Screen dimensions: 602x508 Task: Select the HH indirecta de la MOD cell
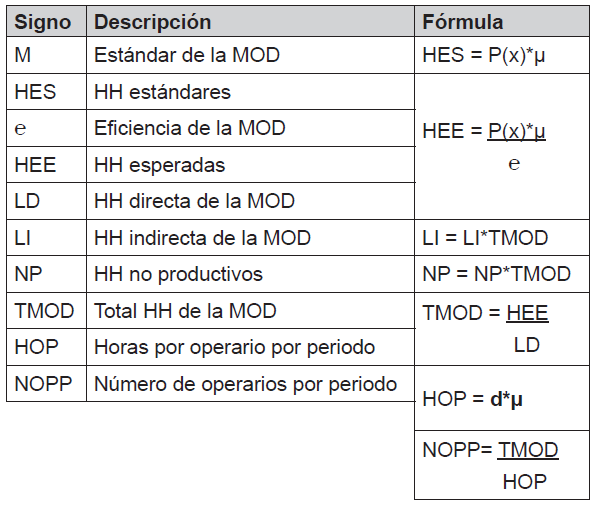click(202, 238)
